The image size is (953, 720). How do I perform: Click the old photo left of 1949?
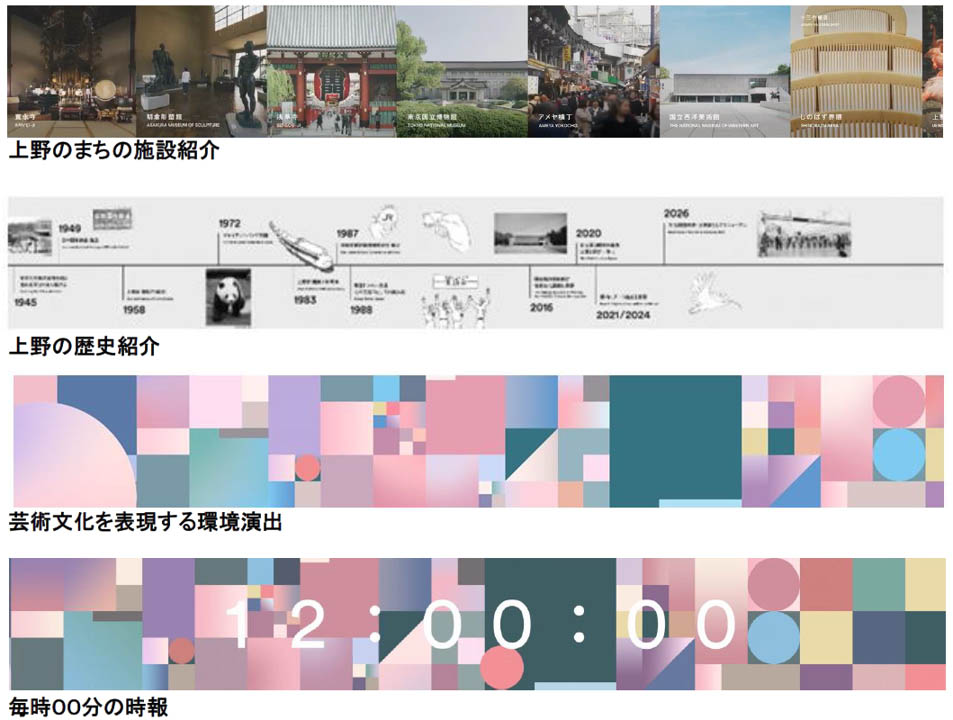coord(30,238)
